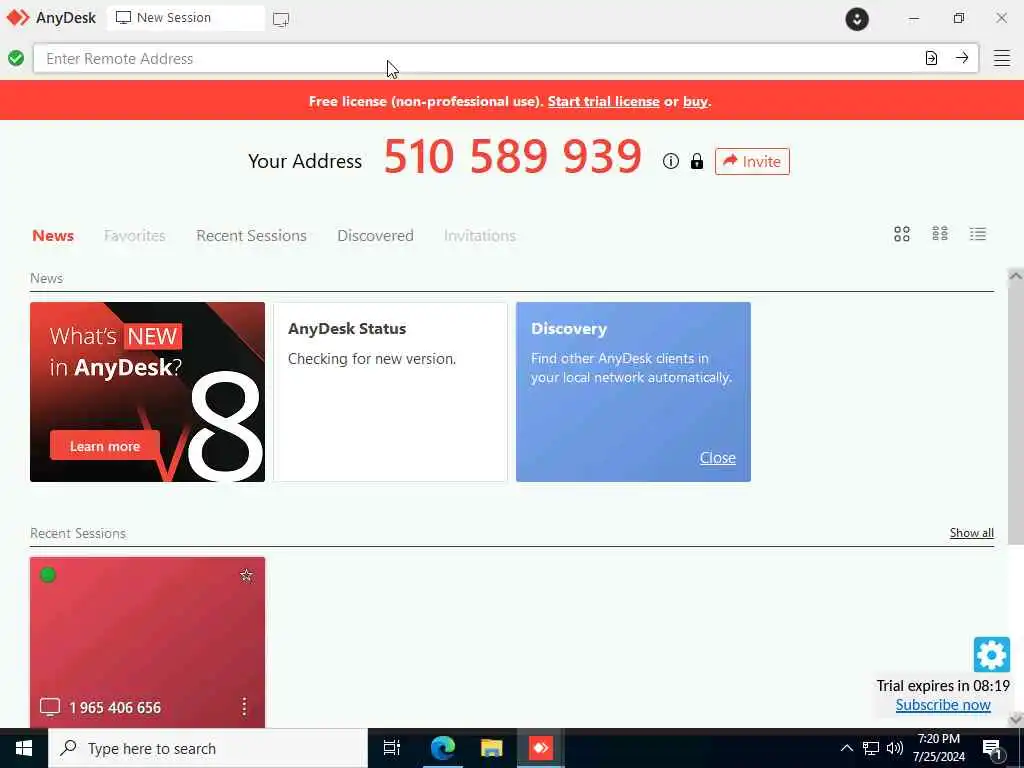Click the AnyDesk icon on the taskbar
1024x768 pixels.
click(541, 748)
